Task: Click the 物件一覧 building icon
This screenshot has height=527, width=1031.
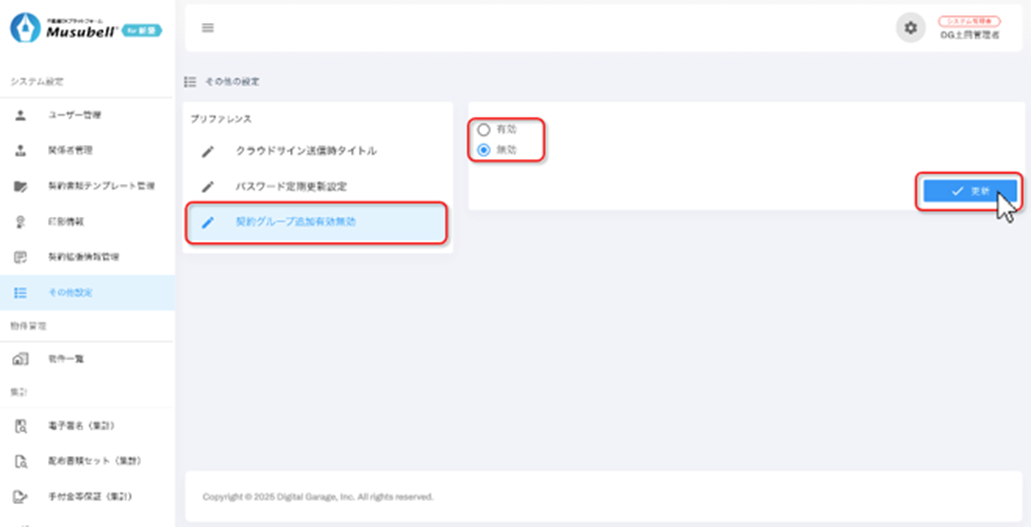Action: click(x=21, y=359)
